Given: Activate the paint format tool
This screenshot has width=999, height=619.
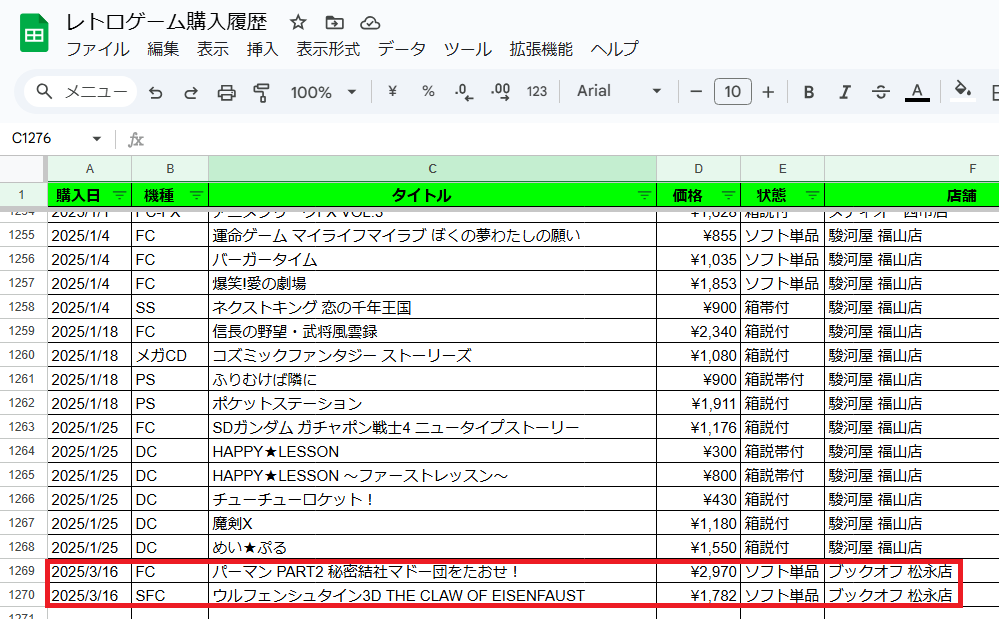Looking at the screenshot, I should pyautogui.click(x=261, y=93).
